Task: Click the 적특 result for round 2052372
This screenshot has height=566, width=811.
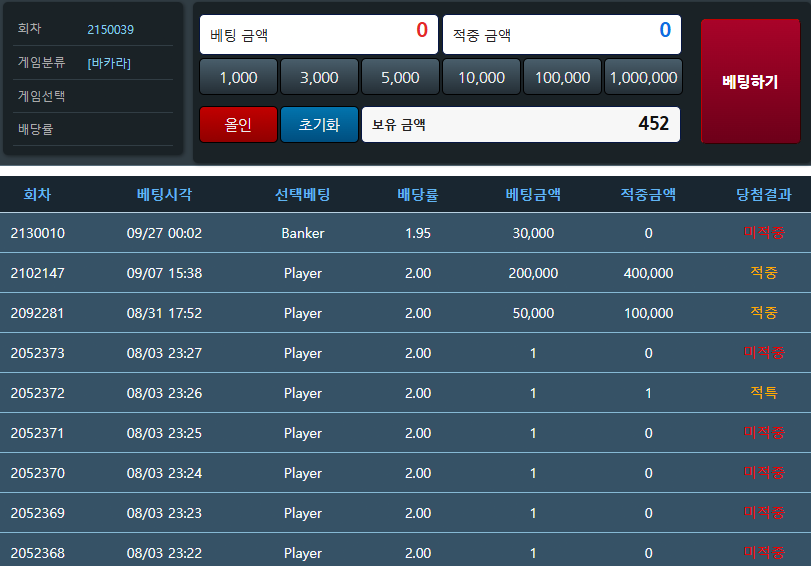Action: [x=764, y=392]
